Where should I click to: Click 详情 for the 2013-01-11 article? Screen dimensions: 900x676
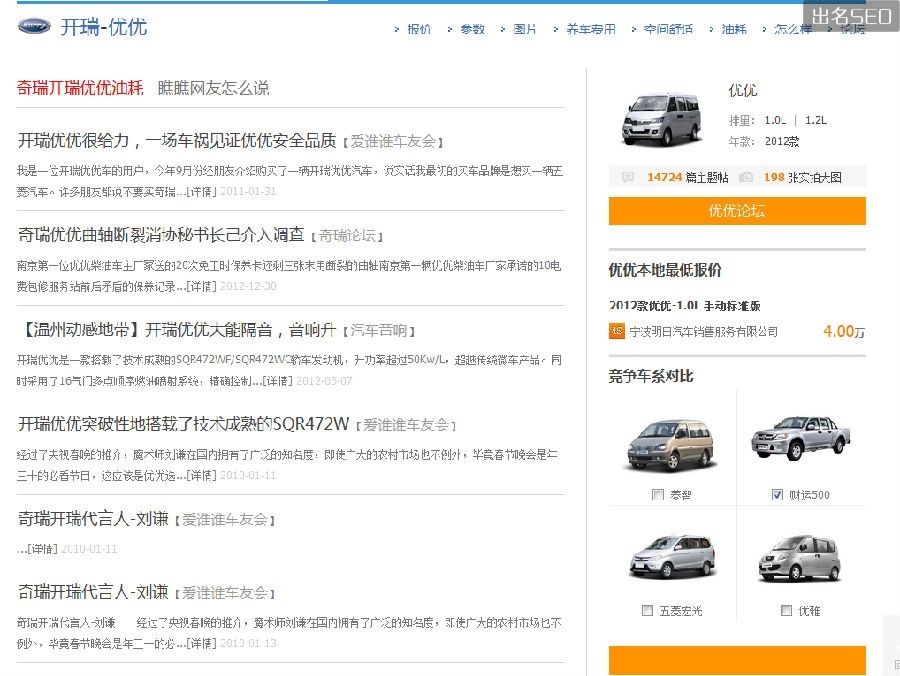pos(201,475)
